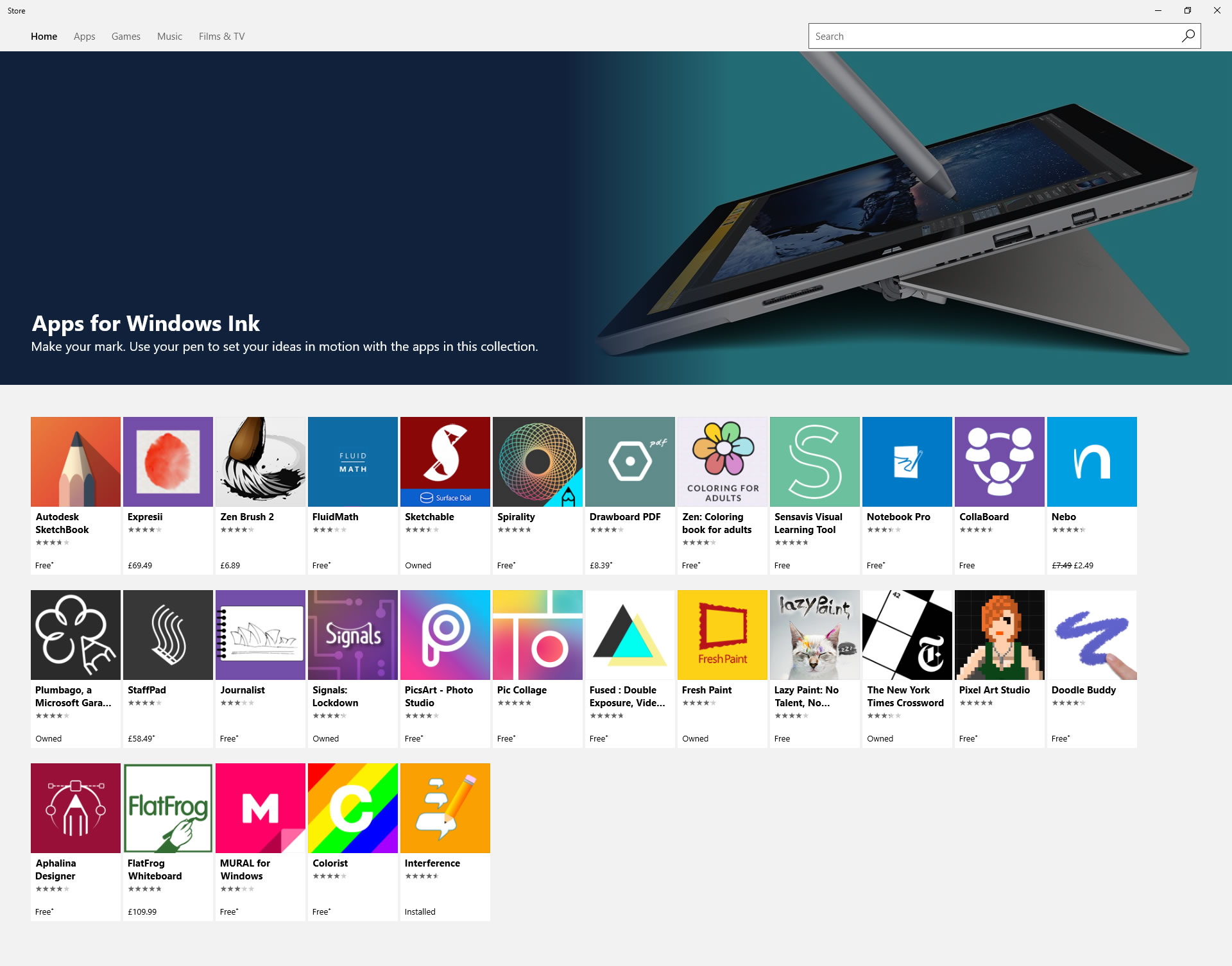Open the Fused Double Exposure icon
1232x966 pixels.
(x=630, y=635)
